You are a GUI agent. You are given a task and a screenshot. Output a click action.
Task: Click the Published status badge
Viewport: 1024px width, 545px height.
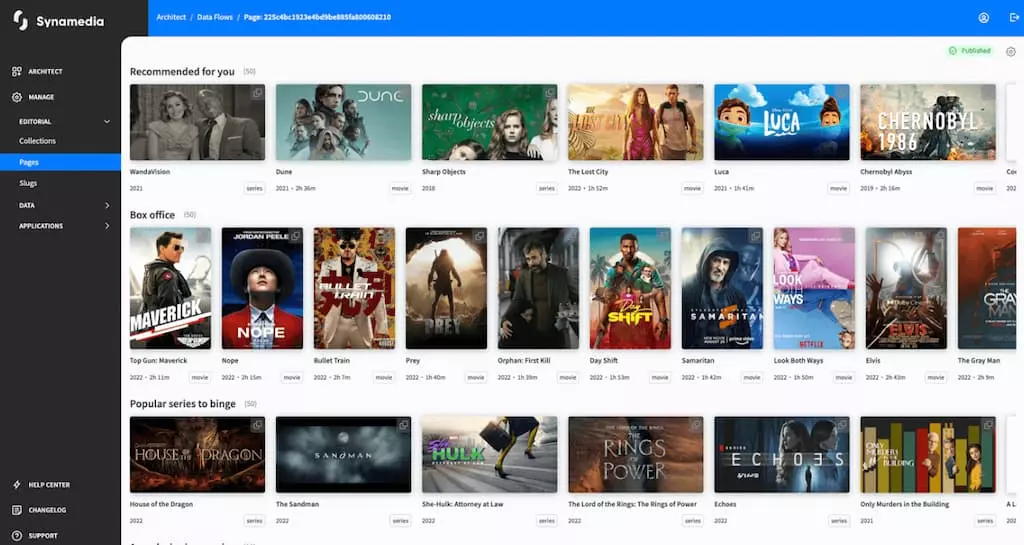point(969,51)
